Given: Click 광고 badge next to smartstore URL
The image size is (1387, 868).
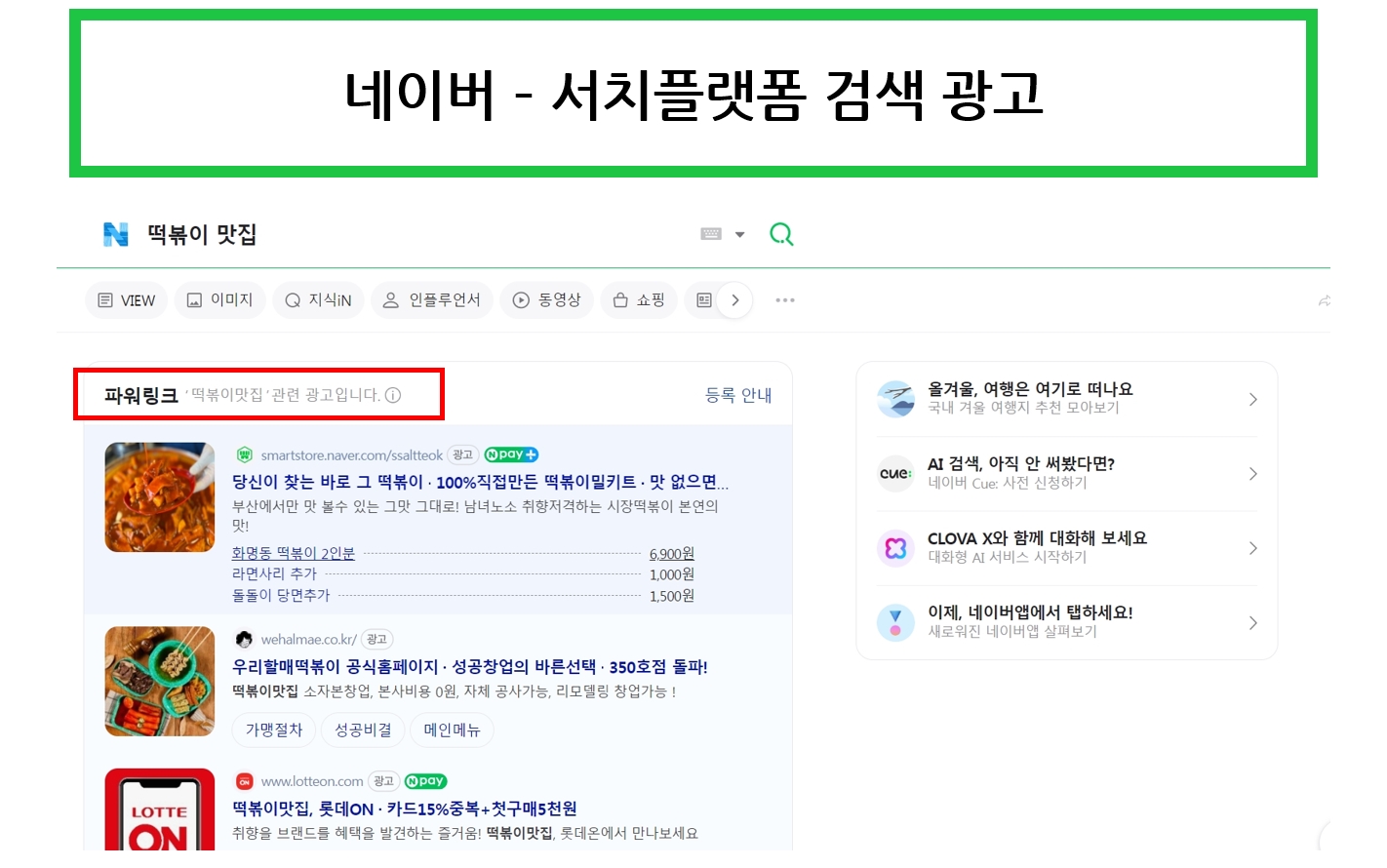Looking at the screenshot, I should [463, 455].
